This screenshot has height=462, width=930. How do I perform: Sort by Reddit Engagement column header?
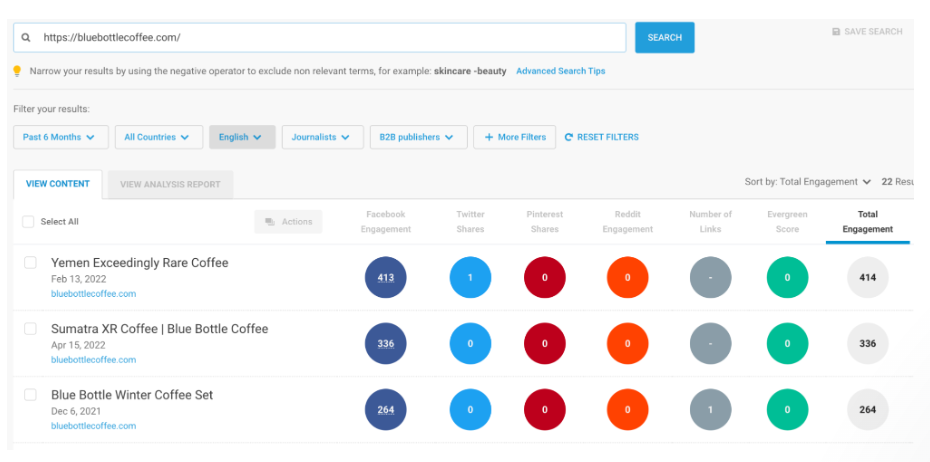pyautogui.click(x=628, y=222)
